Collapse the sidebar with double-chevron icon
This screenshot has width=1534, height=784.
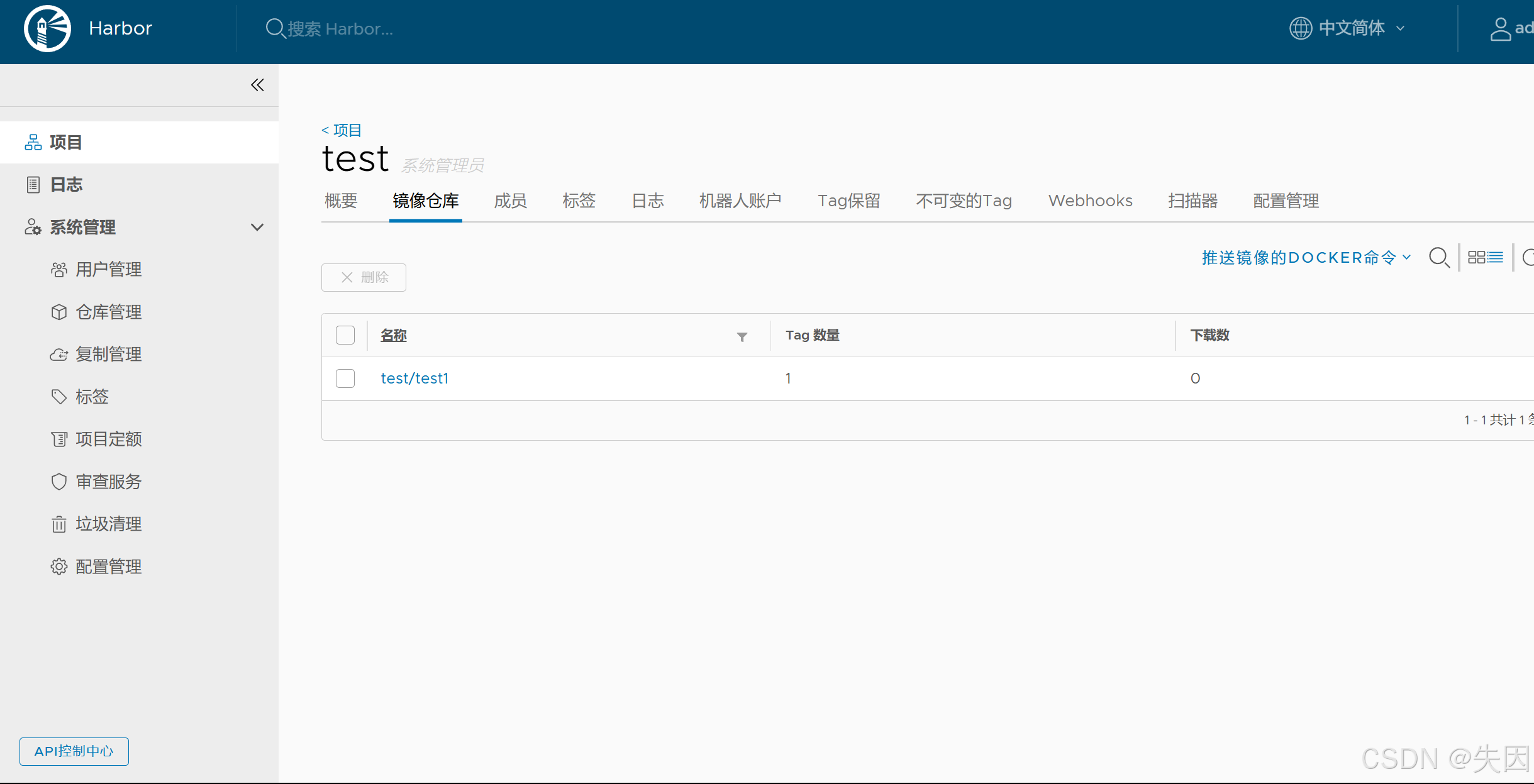pos(257,85)
